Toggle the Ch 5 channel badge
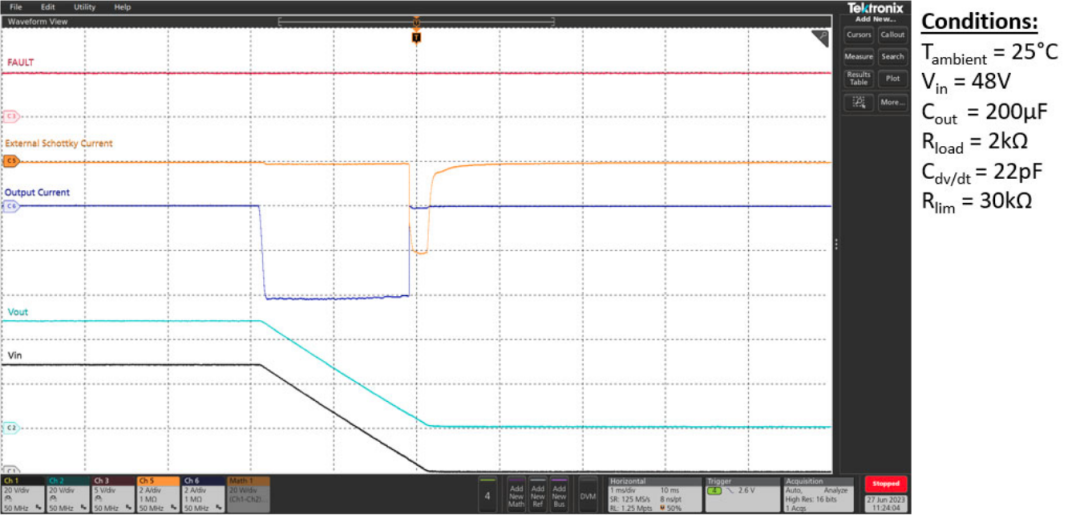This screenshot has height=515, width=1080. [x=158, y=493]
